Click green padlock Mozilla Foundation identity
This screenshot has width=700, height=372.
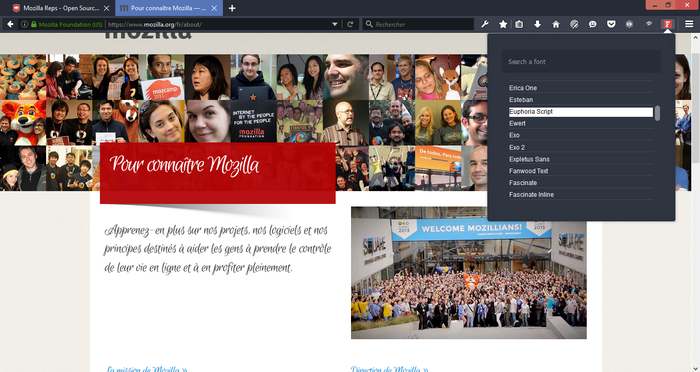[67, 24]
